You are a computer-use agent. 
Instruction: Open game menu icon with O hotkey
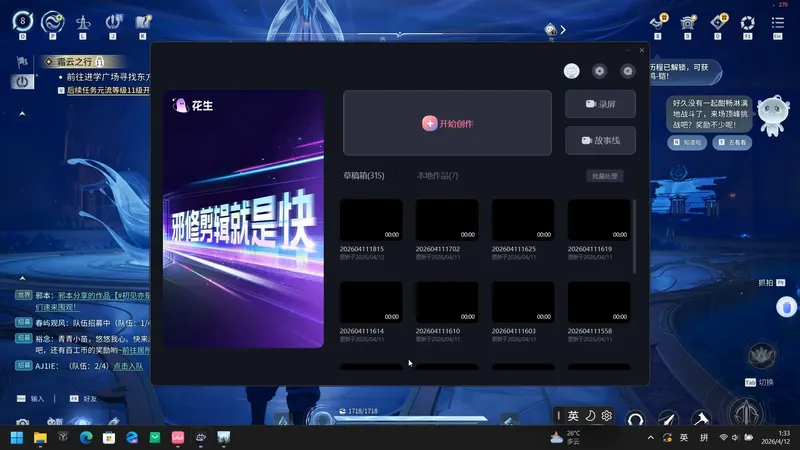[x=22, y=22]
